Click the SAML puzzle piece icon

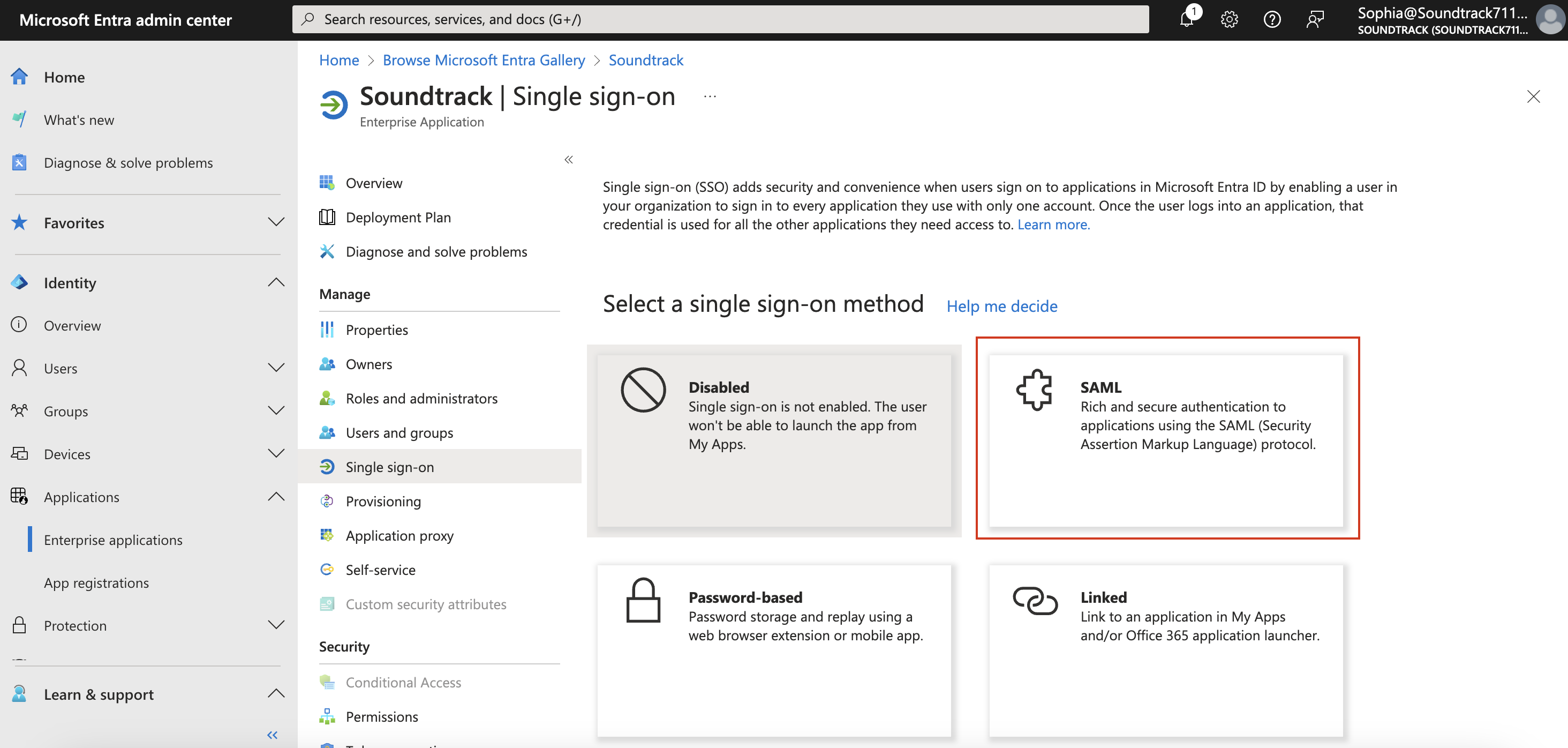(x=1034, y=391)
